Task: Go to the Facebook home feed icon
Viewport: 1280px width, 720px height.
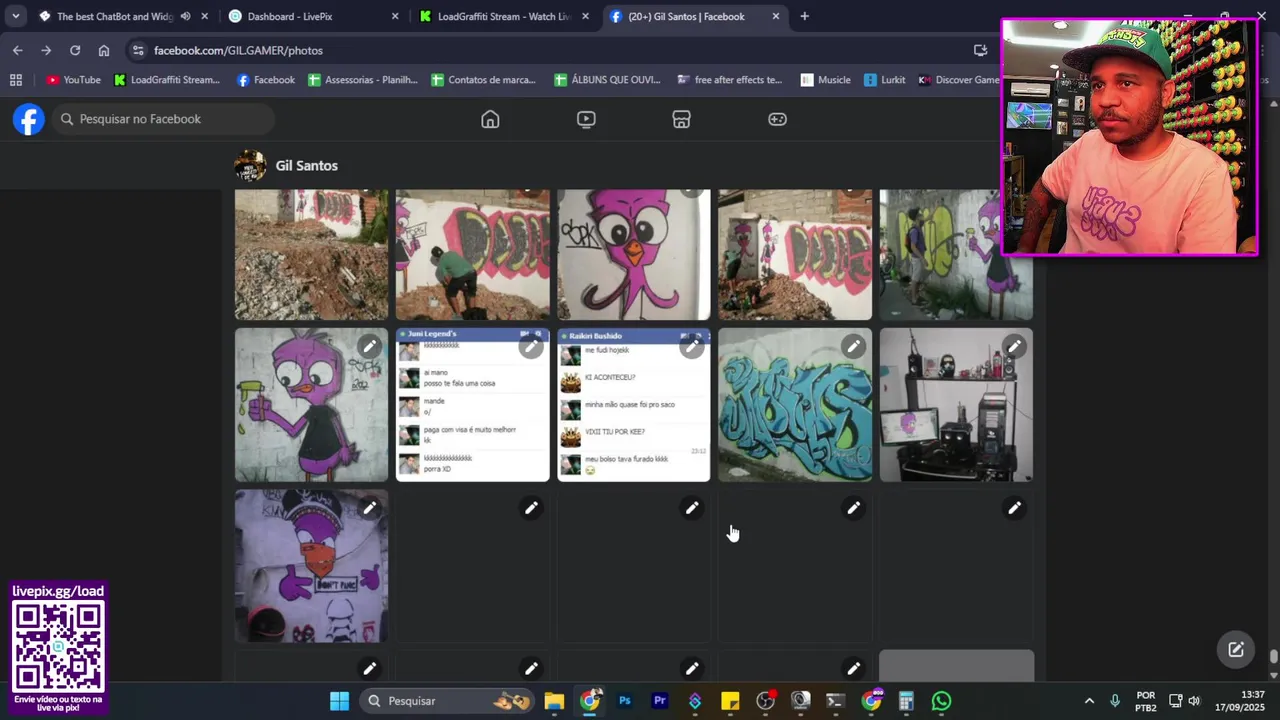Action: click(x=490, y=119)
